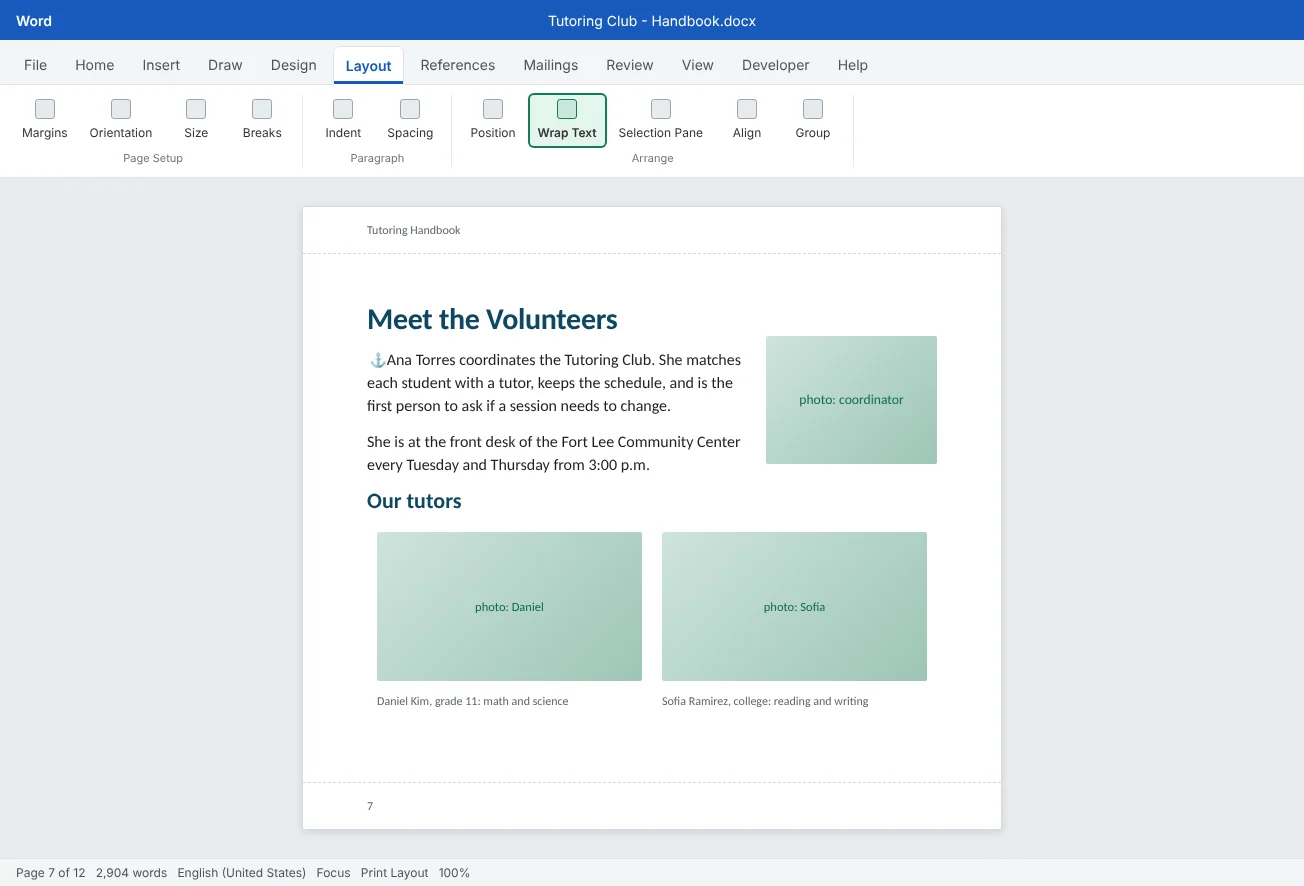Switch to the View tab
The width and height of the screenshot is (1304, 886).
pyautogui.click(x=698, y=65)
